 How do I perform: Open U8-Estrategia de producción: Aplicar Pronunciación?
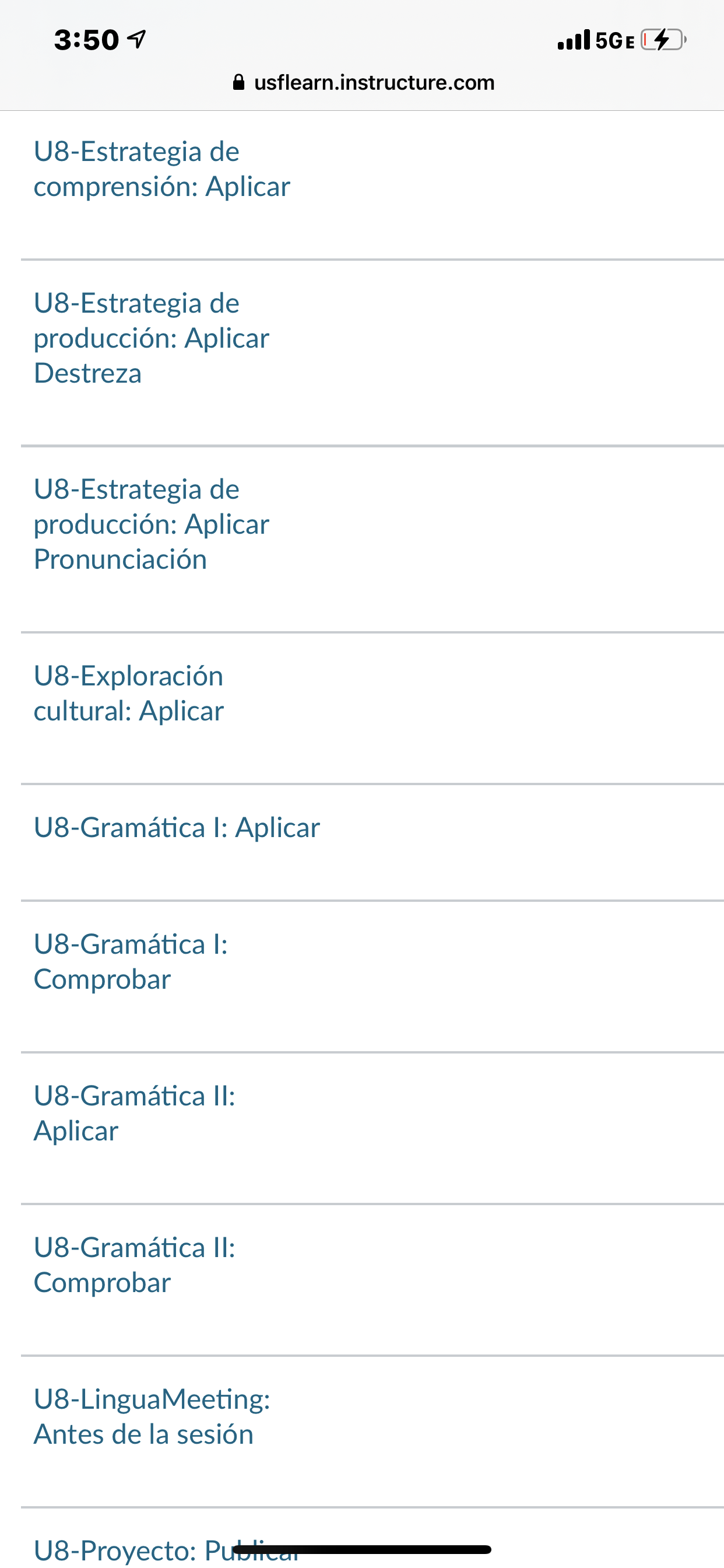[152, 524]
